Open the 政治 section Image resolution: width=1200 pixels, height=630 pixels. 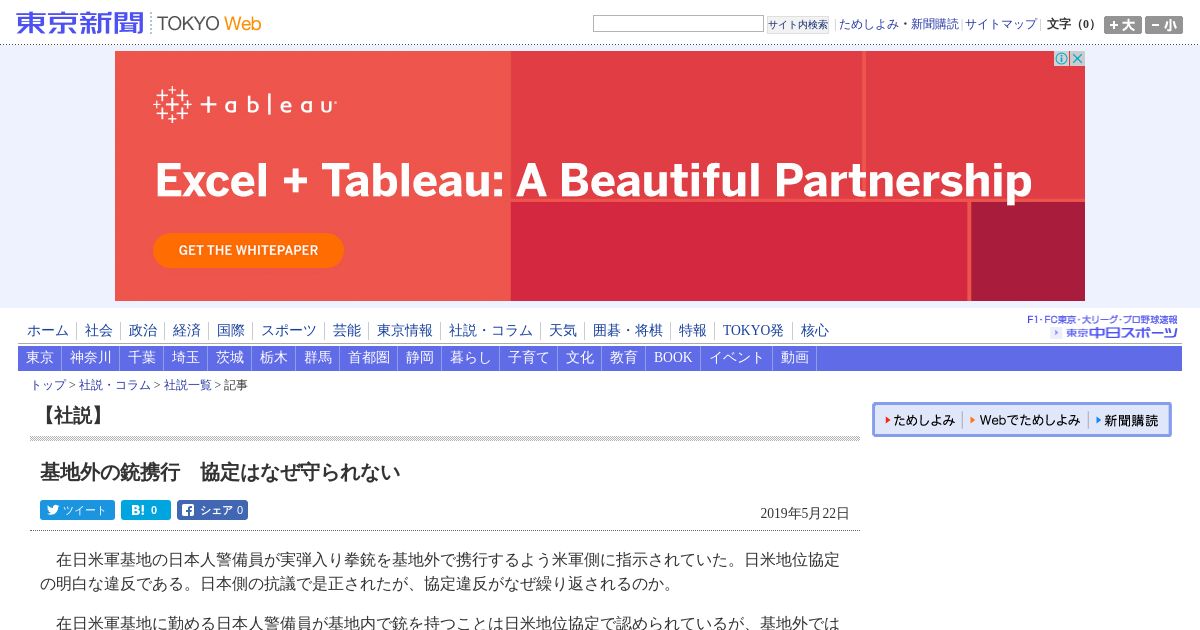tap(143, 331)
